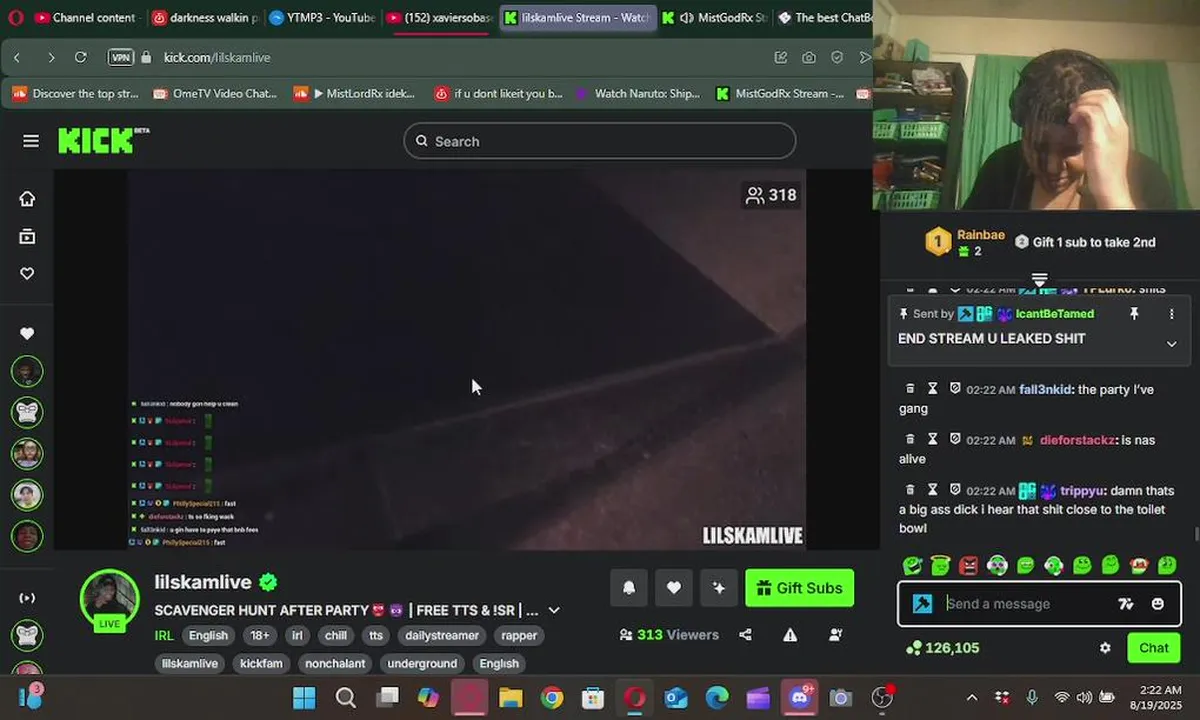Screen dimensions: 1200x720
Task: Open the Discover the top str bookmark
Action: 75,93
